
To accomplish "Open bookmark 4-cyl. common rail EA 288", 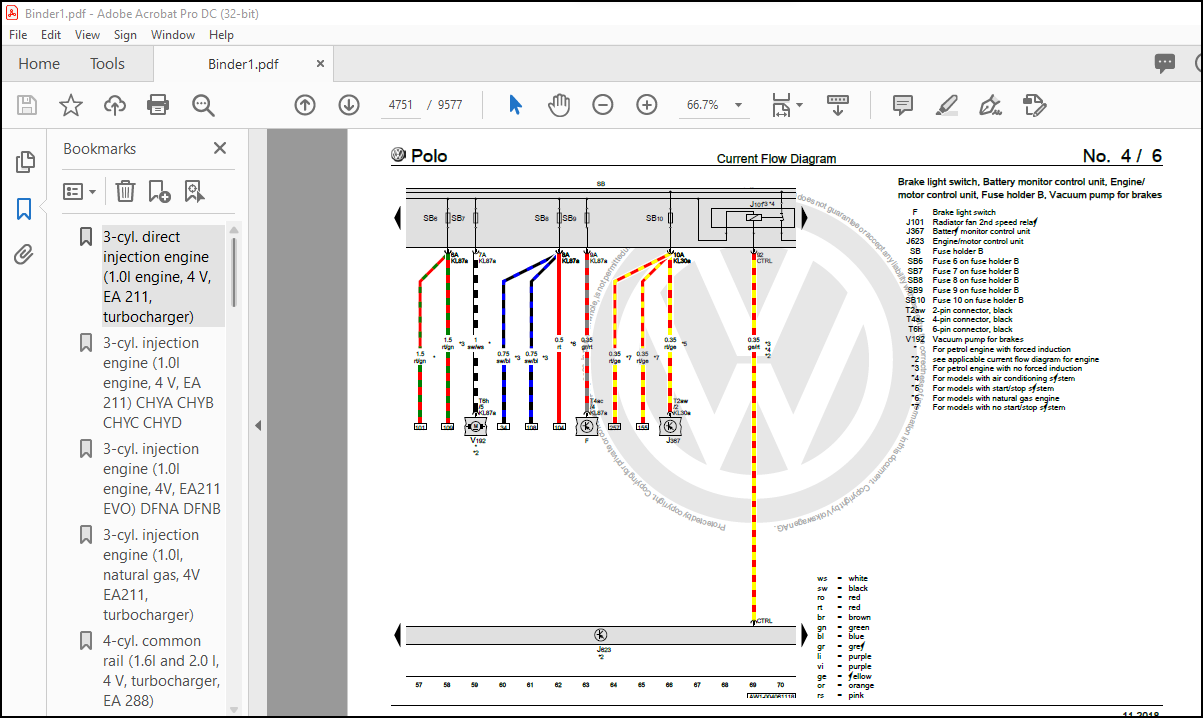I will tap(160, 671).
